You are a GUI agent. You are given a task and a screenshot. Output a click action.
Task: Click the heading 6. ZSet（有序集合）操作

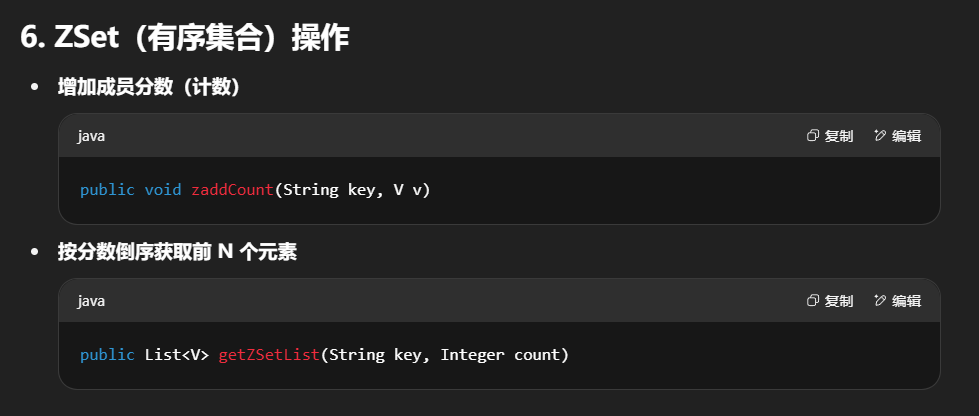click(184, 37)
